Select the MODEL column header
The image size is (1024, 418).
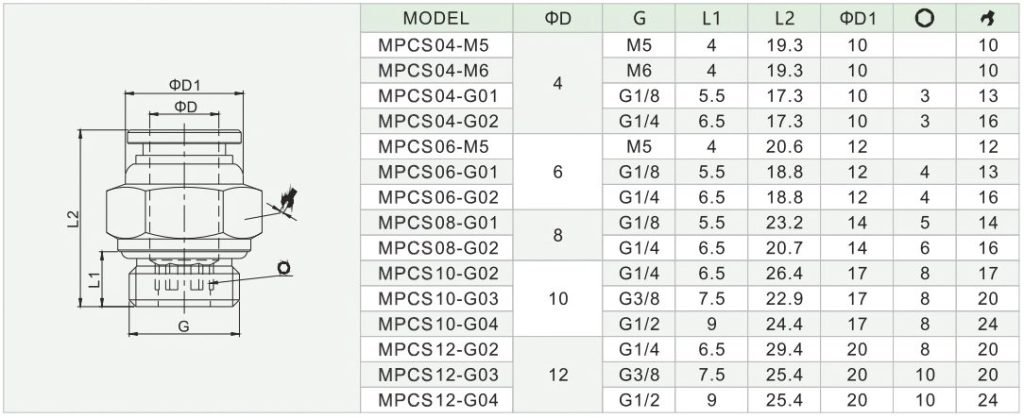(436, 18)
